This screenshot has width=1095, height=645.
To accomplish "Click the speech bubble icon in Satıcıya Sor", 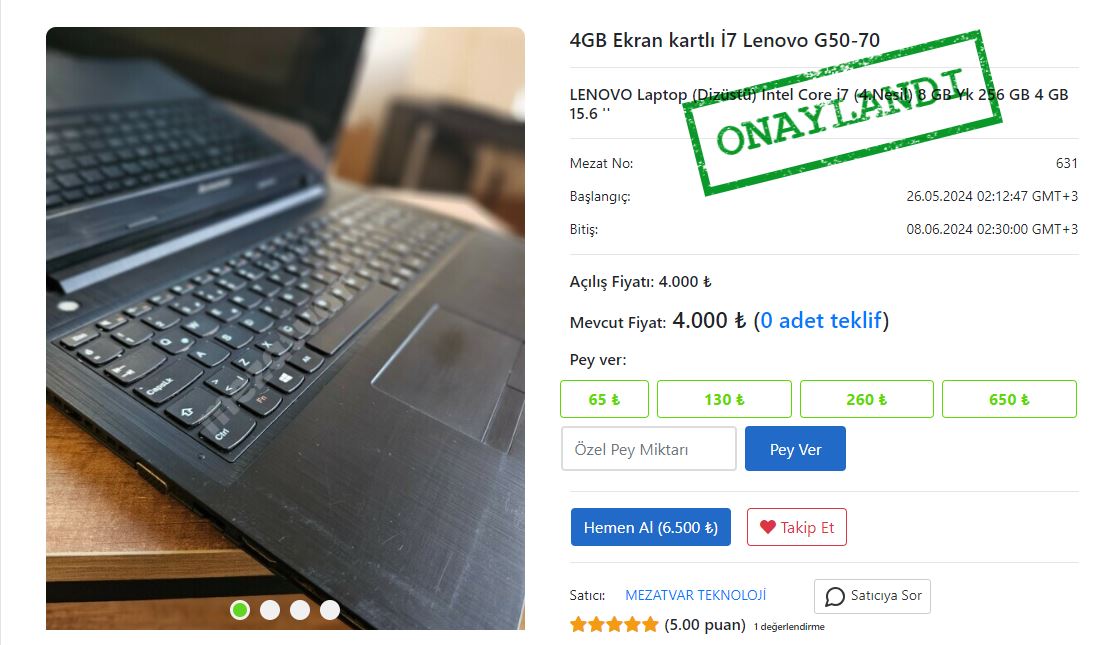I will (835, 596).
